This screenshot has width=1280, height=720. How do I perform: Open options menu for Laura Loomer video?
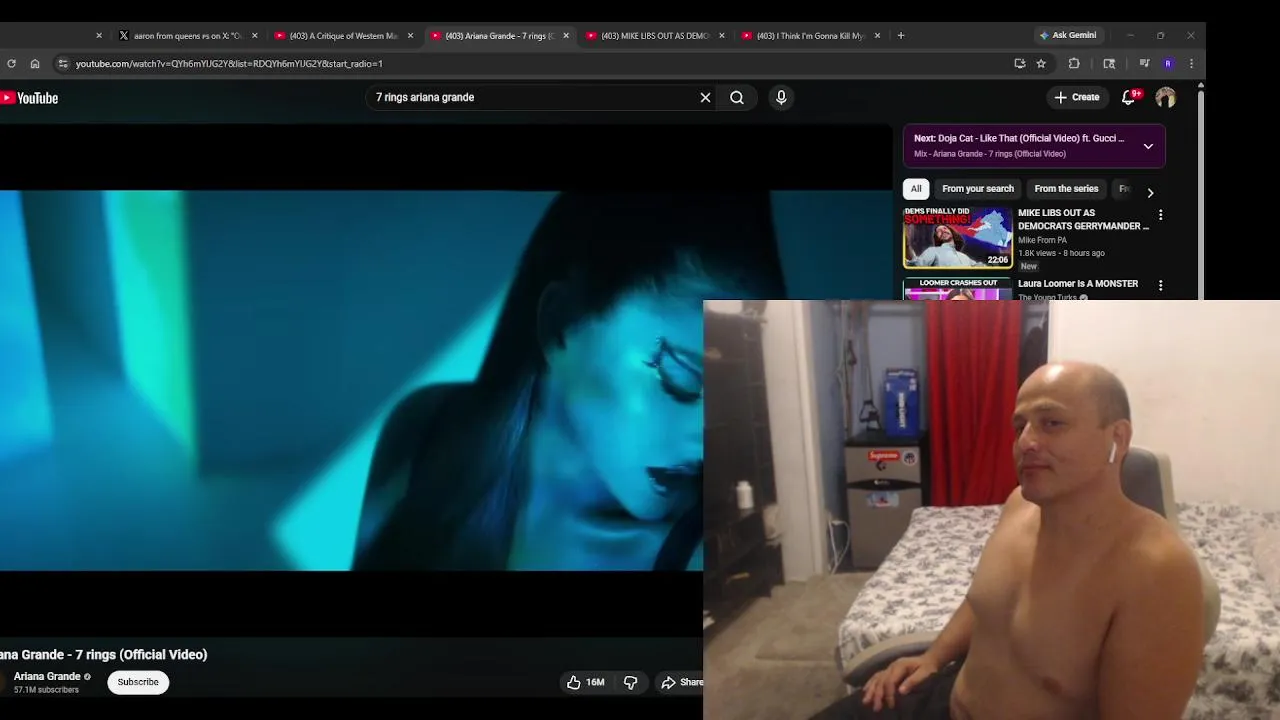1160,286
